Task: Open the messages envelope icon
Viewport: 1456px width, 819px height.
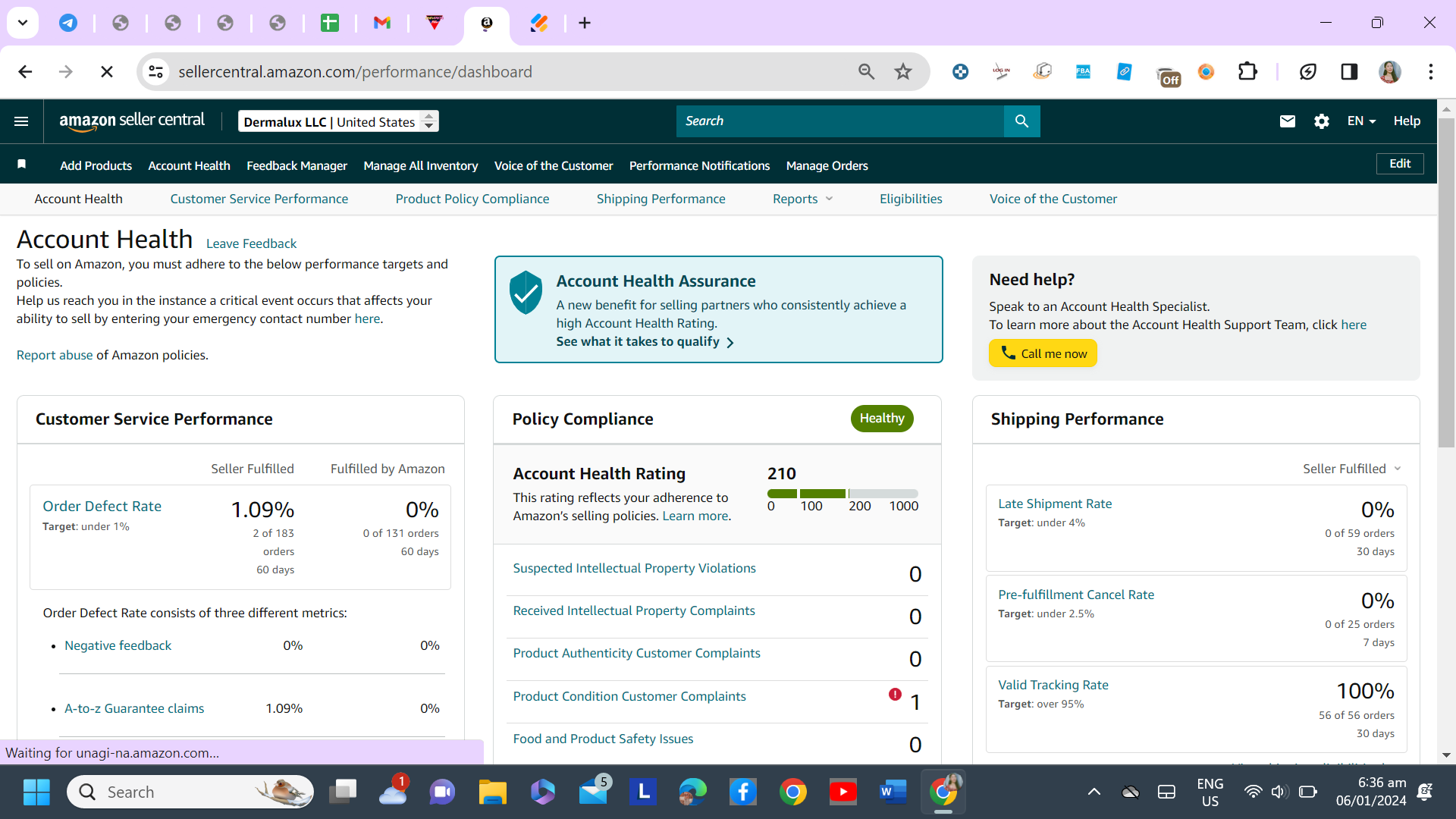Action: 1287,121
